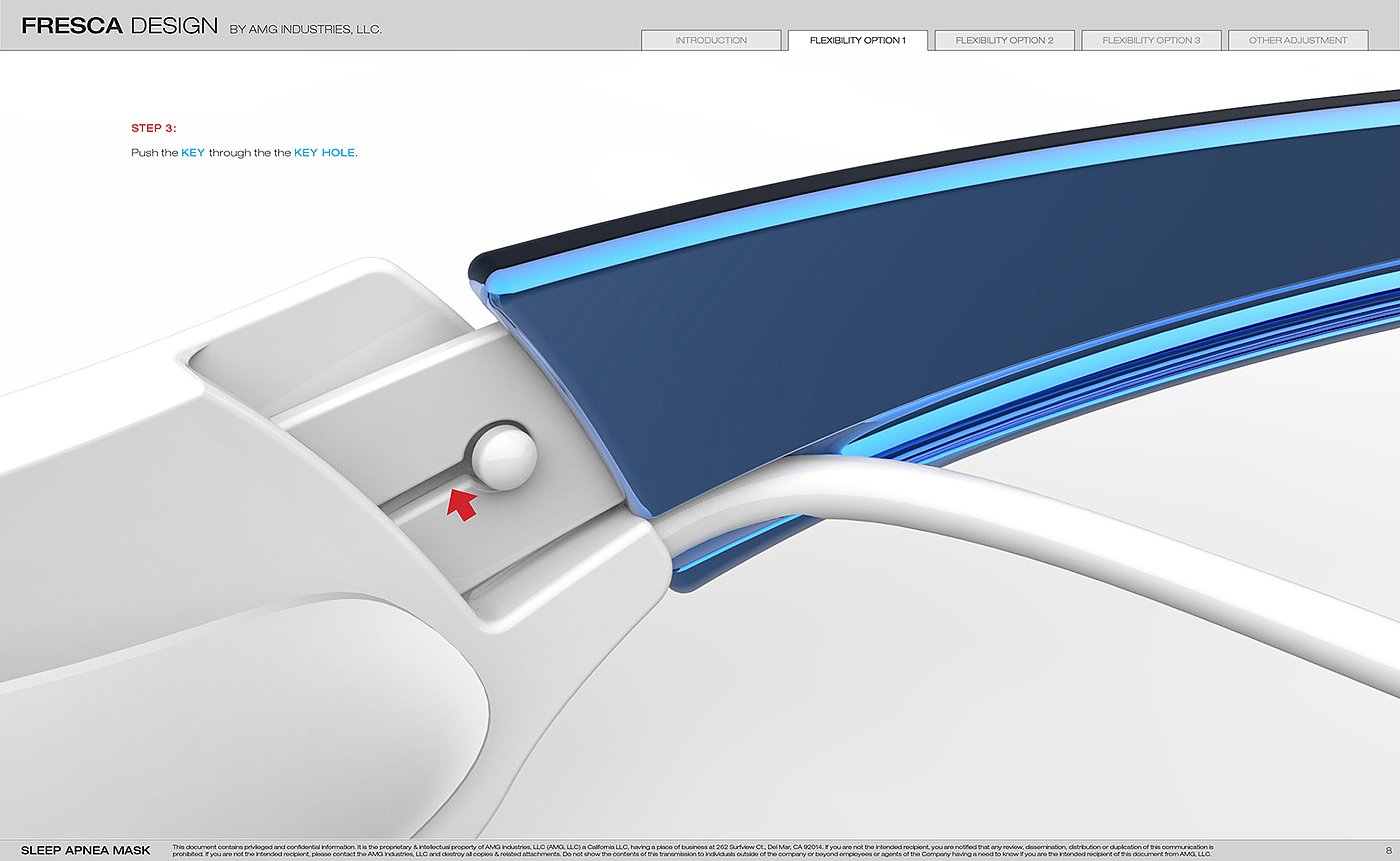Select the "BY AMG INDUSTRIES, LLC." subtitle
The width and height of the screenshot is (1400, 861).
[x=305, y=30]
